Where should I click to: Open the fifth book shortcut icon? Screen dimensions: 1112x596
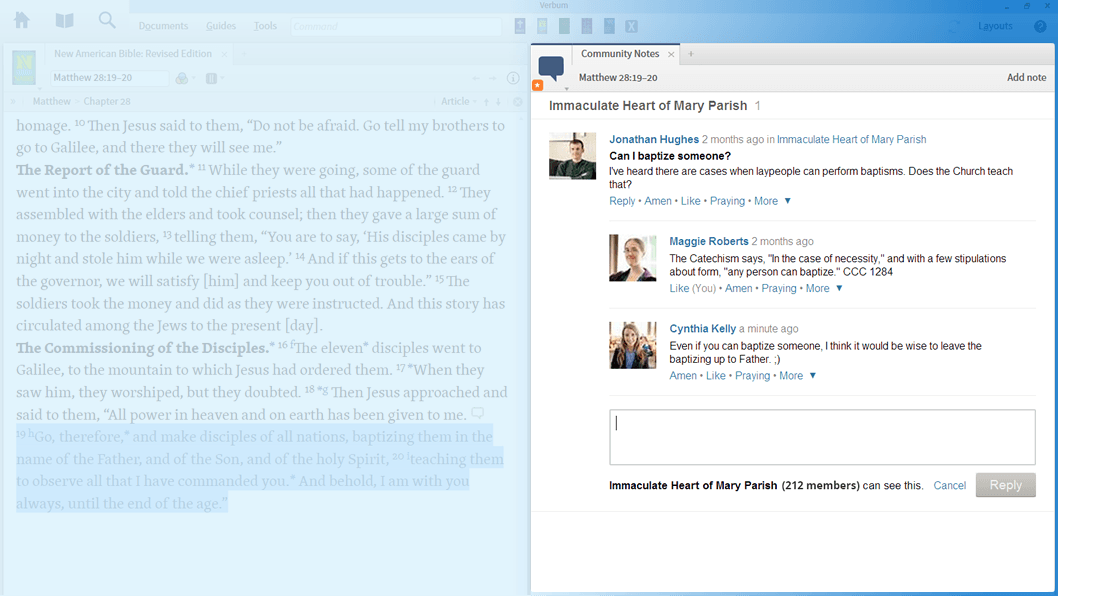point(609,26)
